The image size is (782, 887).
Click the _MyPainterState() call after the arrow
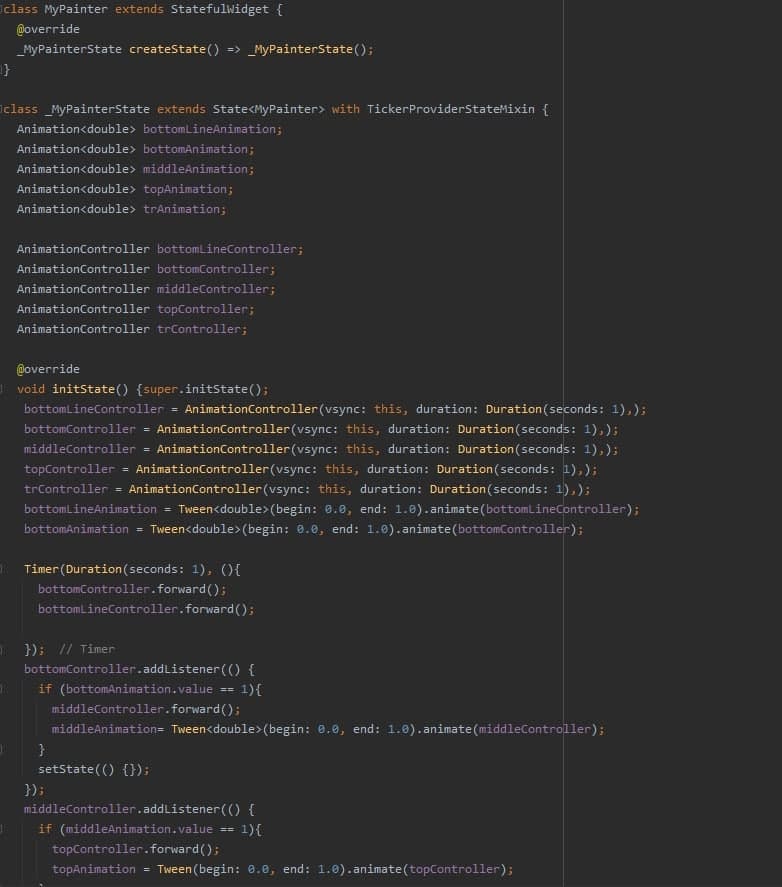pyautogui.click(x=310, y=49)
